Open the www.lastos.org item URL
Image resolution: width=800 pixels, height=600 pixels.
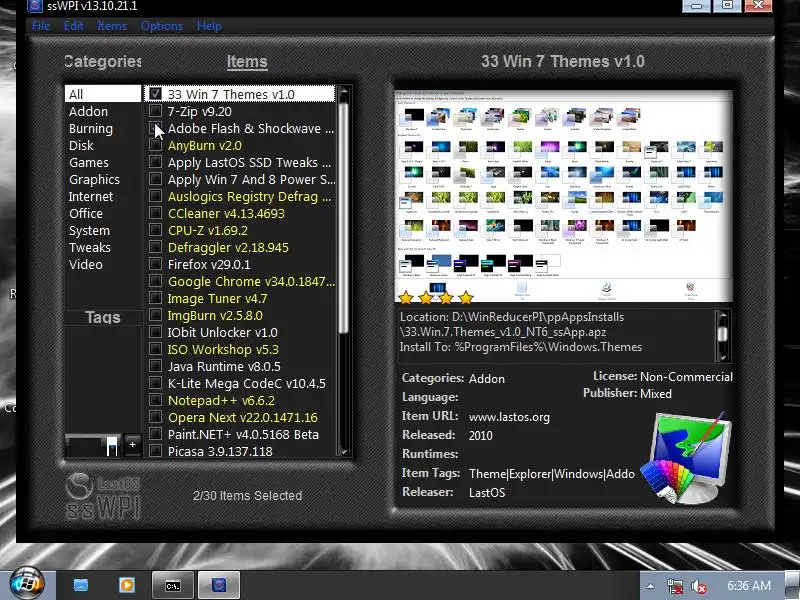click(x=509, y=417)
